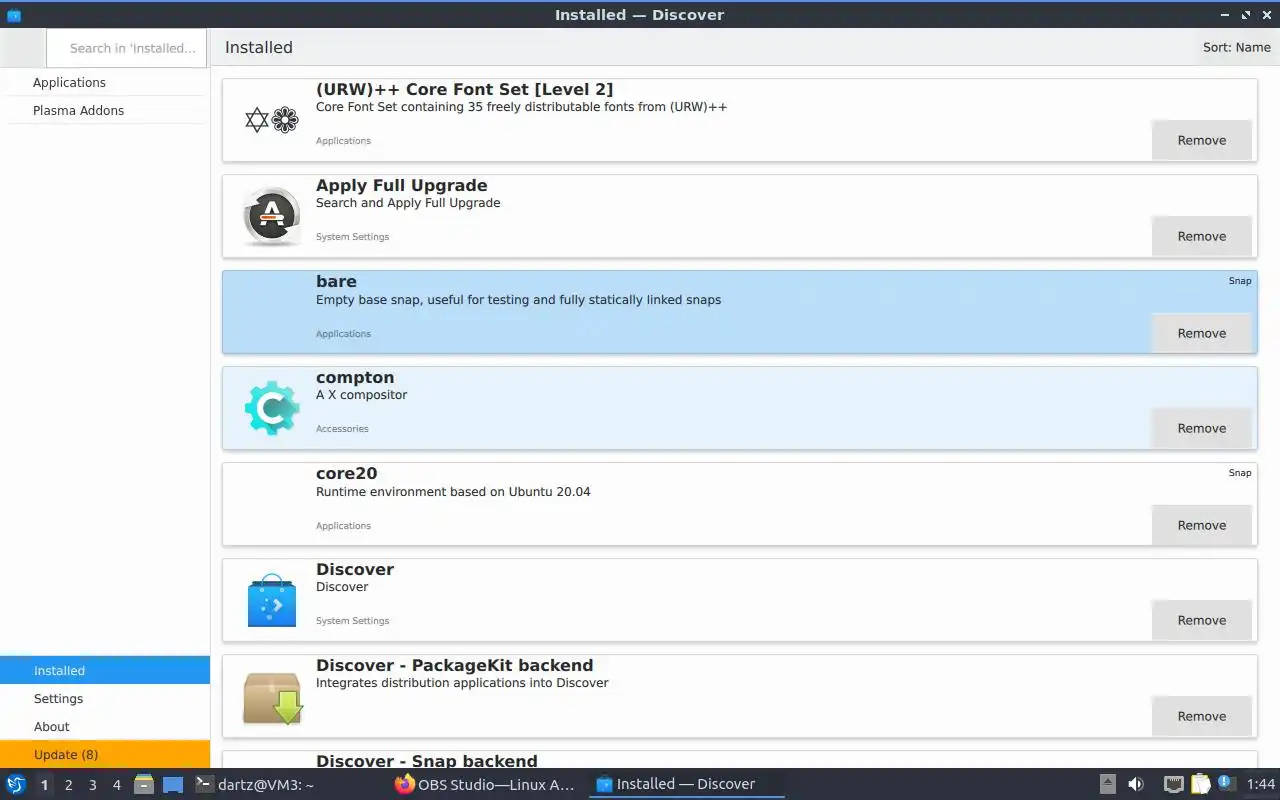Open About in the sidebar
This screenshot has height=800, width=1280.
105,727
